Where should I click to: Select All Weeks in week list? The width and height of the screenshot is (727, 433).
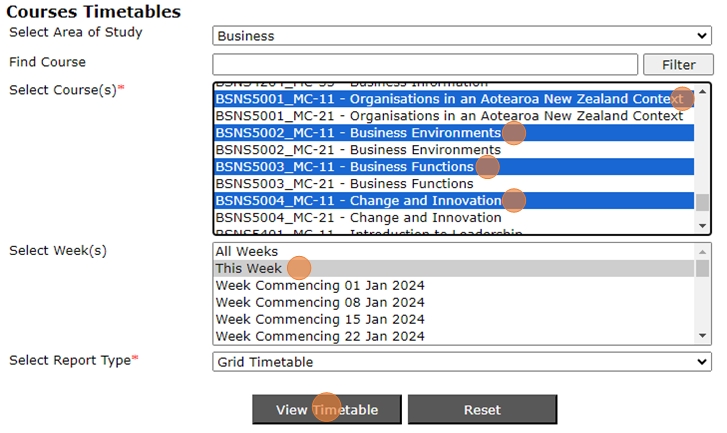pos(247,252)
